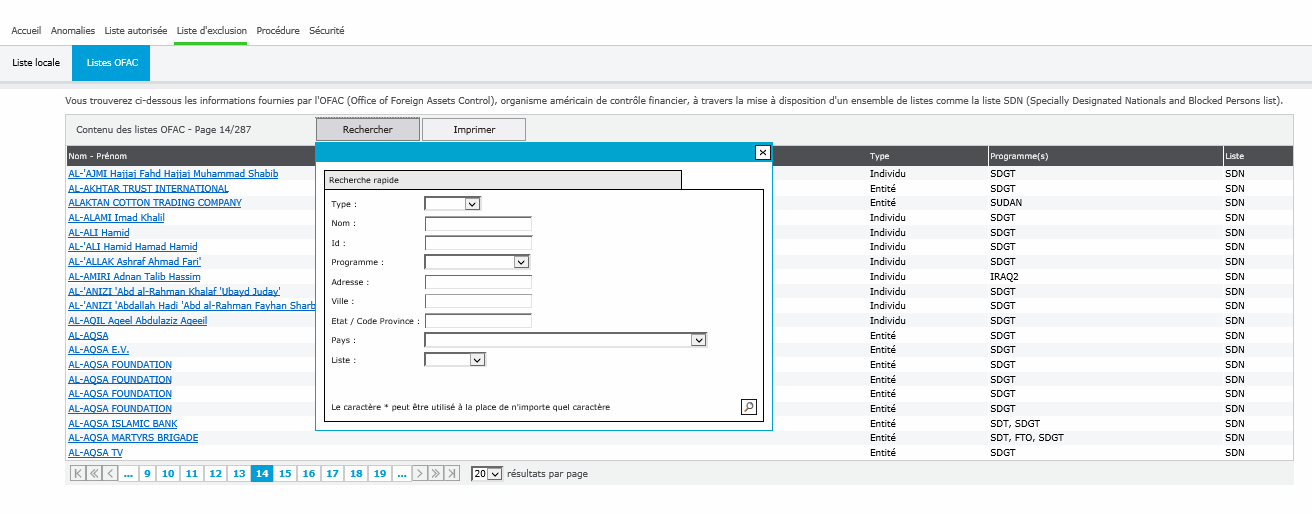Go to previous page arrow
The height and width of the screenshot is (514, 1312).
click(x=110, y=474)
